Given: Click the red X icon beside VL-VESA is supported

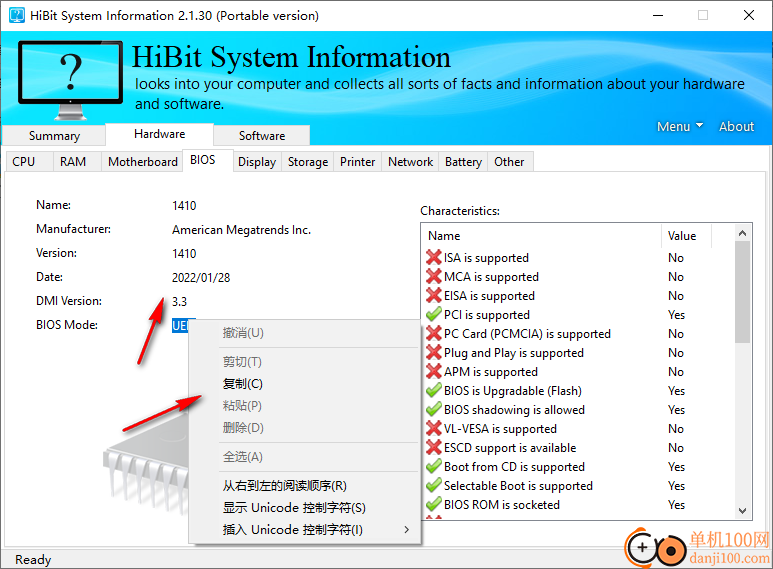Looking at the screenshot, I should point(433,428).
